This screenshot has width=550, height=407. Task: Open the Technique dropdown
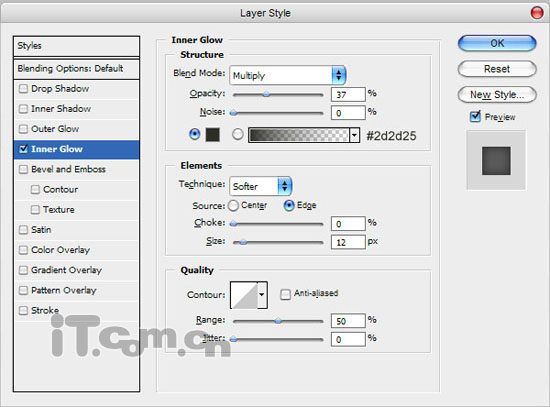(260, 186)
